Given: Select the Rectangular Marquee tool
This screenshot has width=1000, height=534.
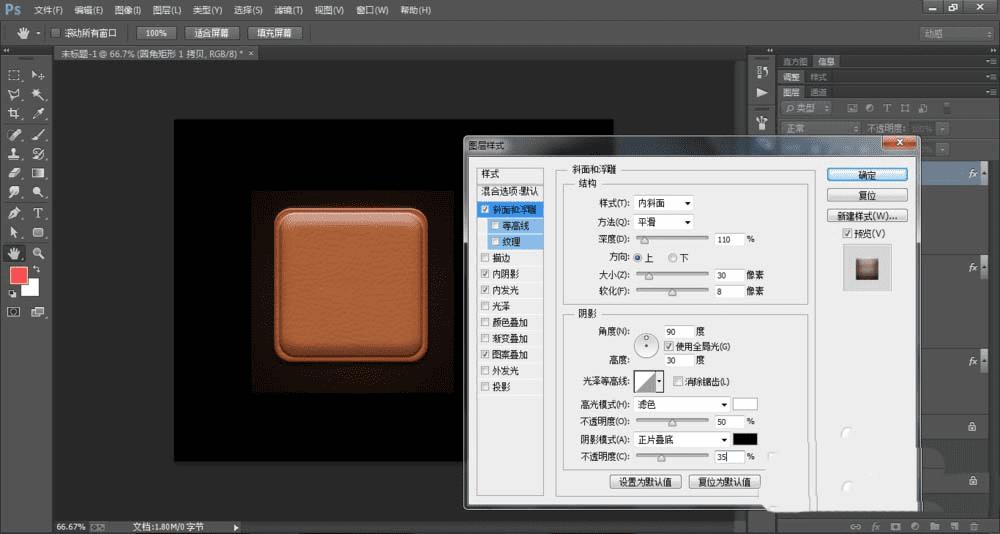Looking at the screenshot, I should point(14,75).
